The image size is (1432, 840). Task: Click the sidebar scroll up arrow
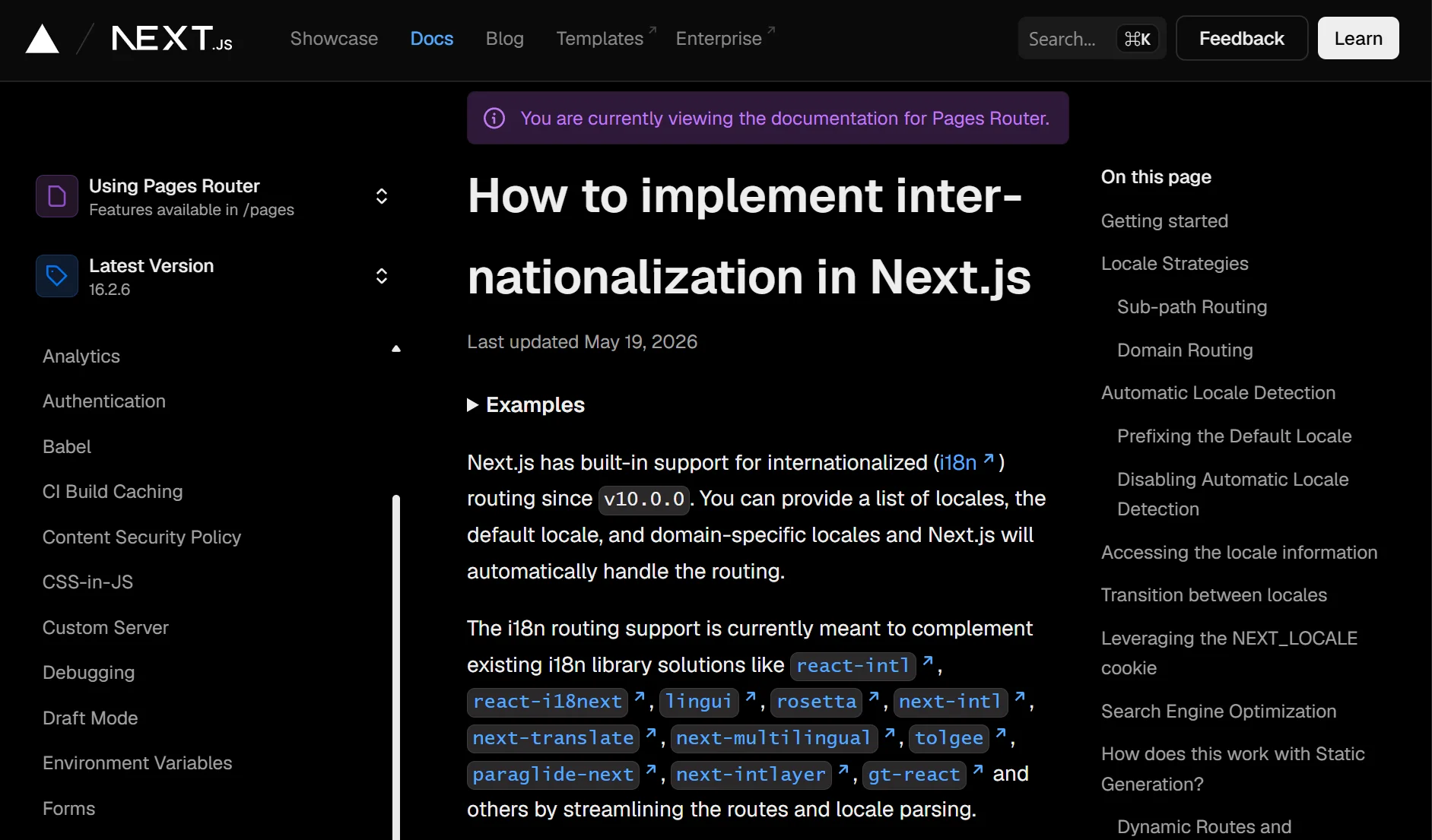[396, 349]
